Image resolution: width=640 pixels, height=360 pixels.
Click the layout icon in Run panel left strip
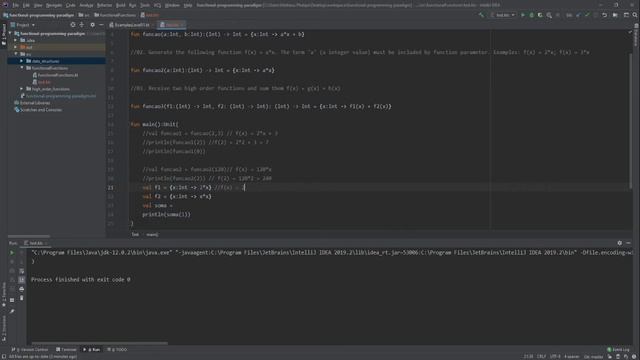click(x=12, y=300)
